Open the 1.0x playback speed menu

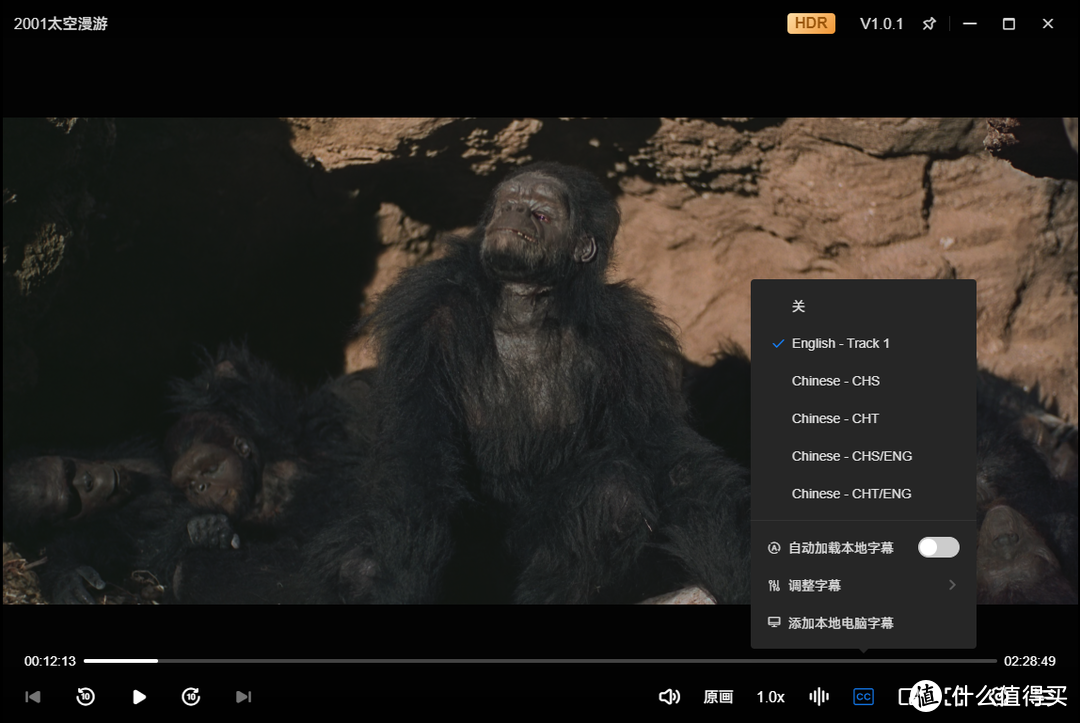[x=770, y=697]
